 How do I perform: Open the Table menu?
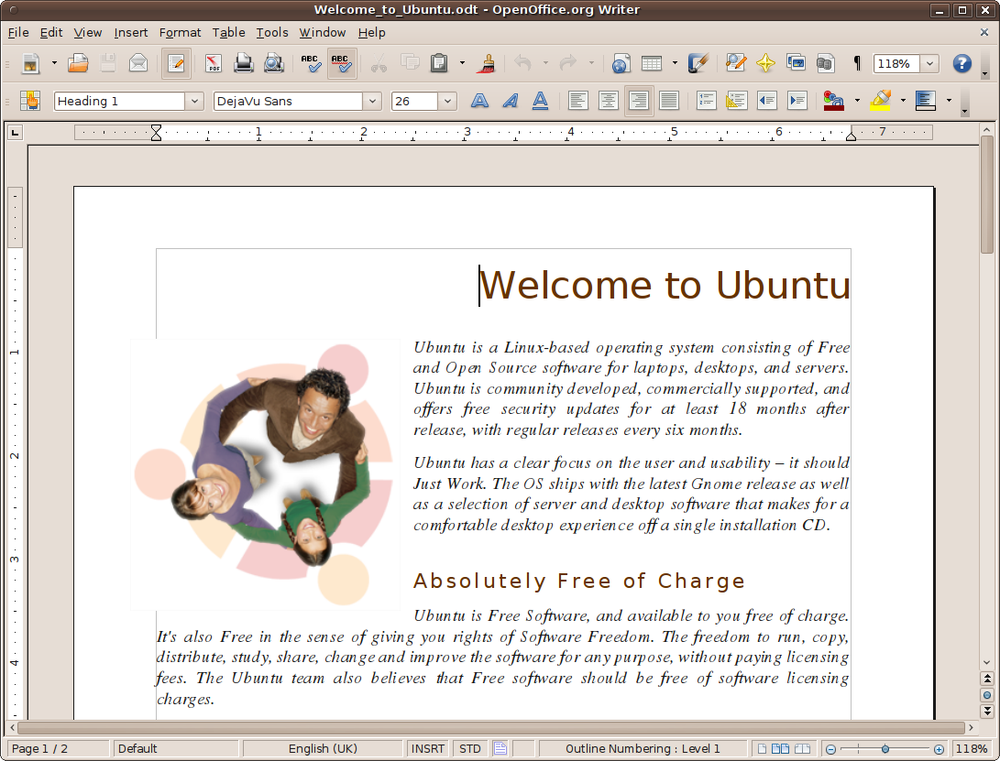tap(228, 32)
